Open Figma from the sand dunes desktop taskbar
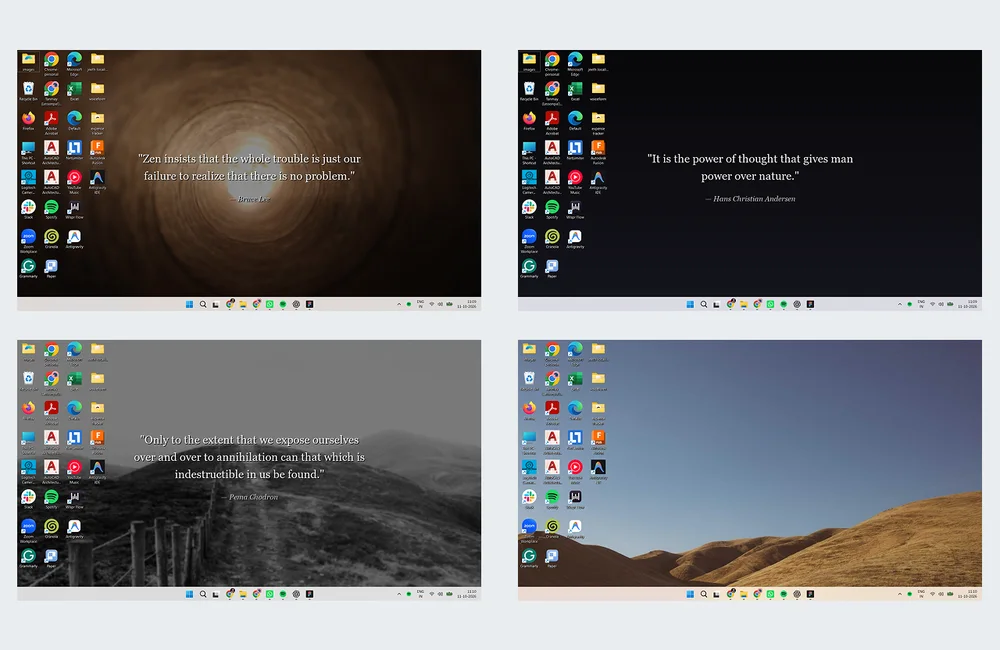Viewport: 1000px width, 650px height. point(810,594)
